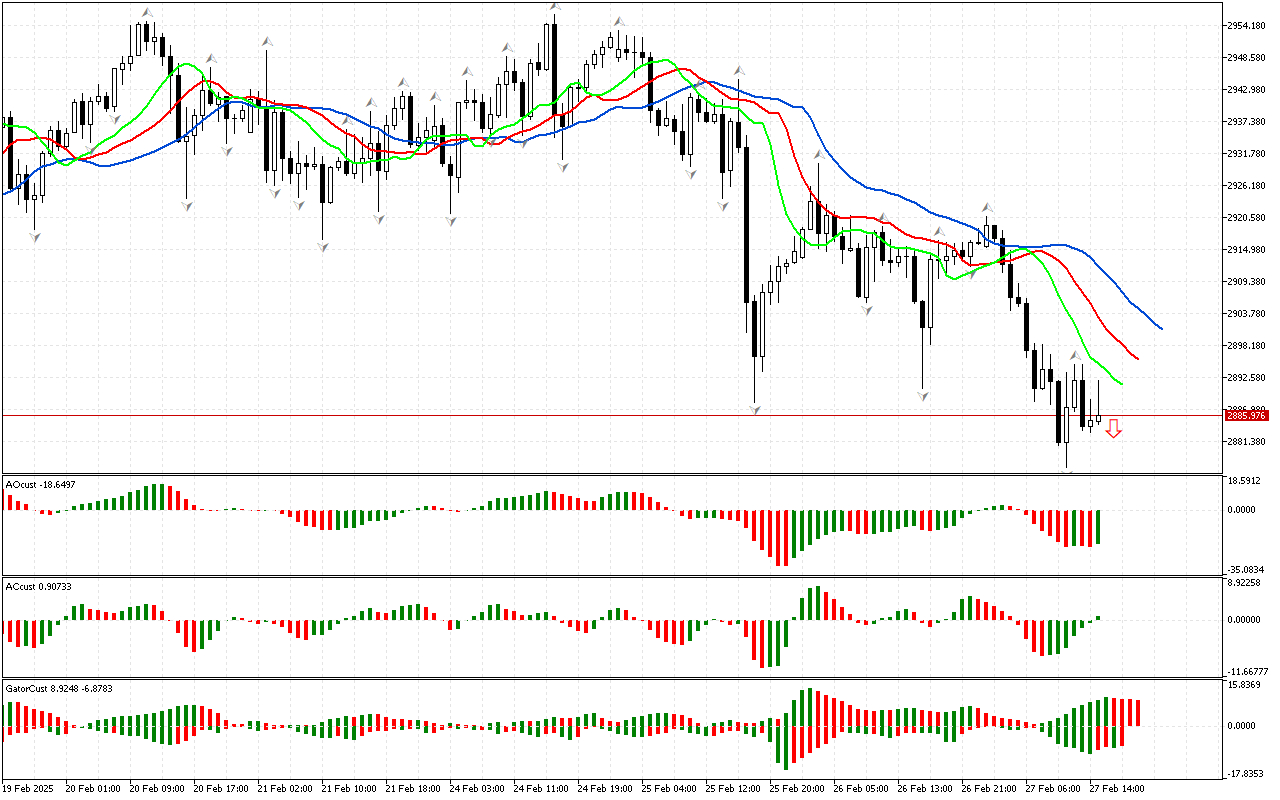Click the 2926.180 price axis label
1280x800 pixels.
(1246, 185)
